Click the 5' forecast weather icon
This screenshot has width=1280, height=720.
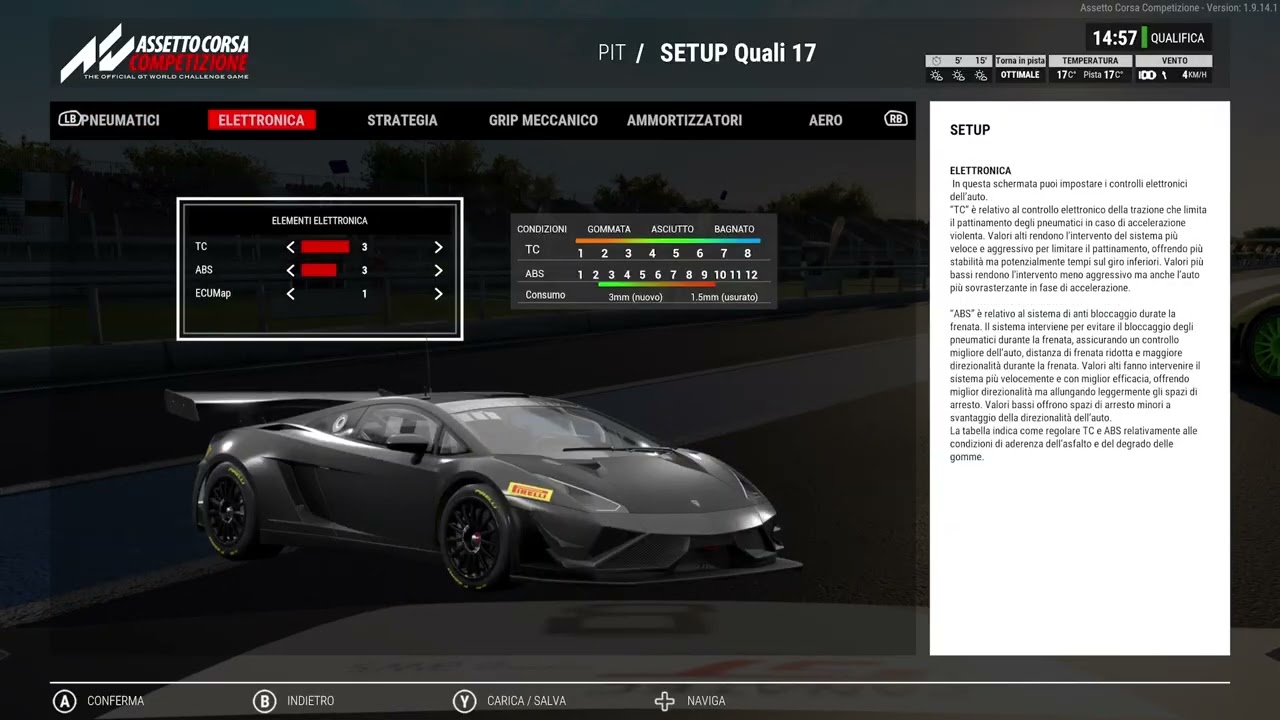(958, 75)
